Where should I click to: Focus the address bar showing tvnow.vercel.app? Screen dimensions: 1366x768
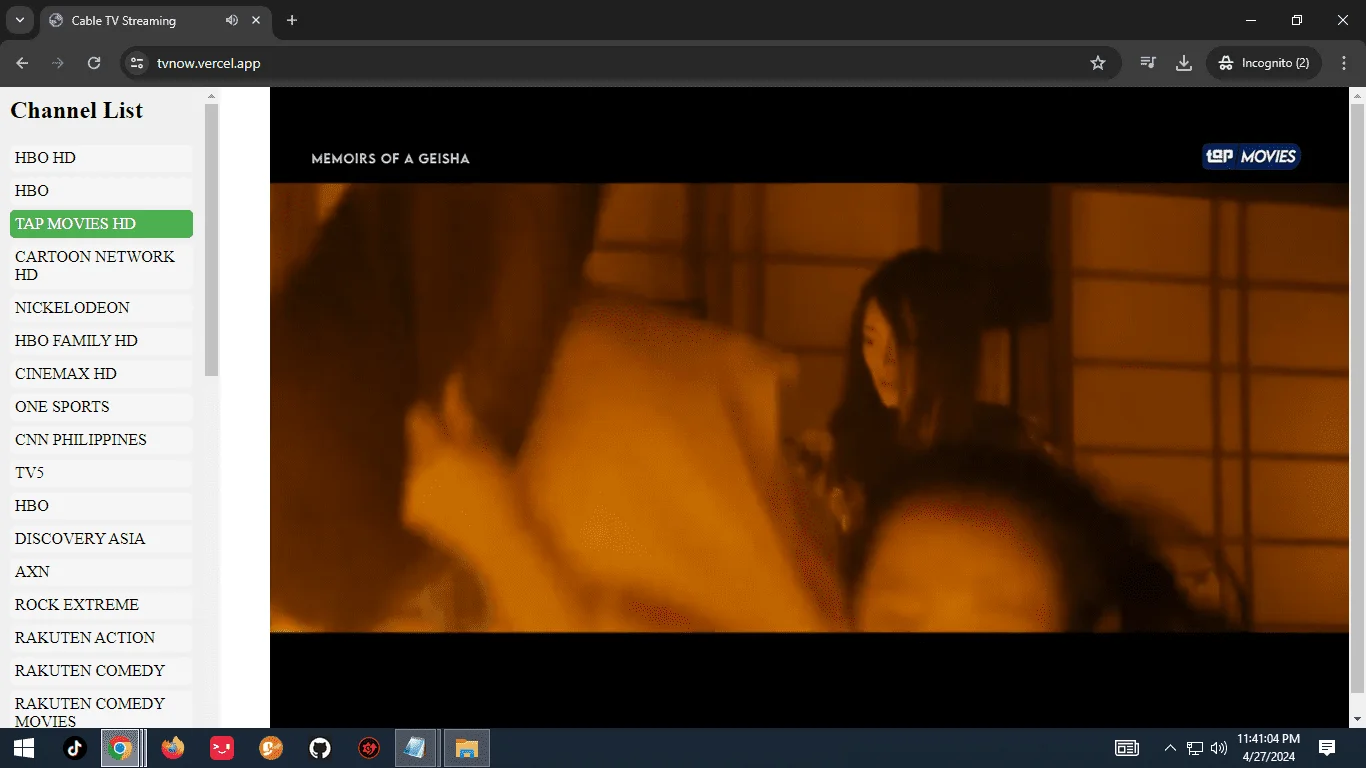click(620, 63)
